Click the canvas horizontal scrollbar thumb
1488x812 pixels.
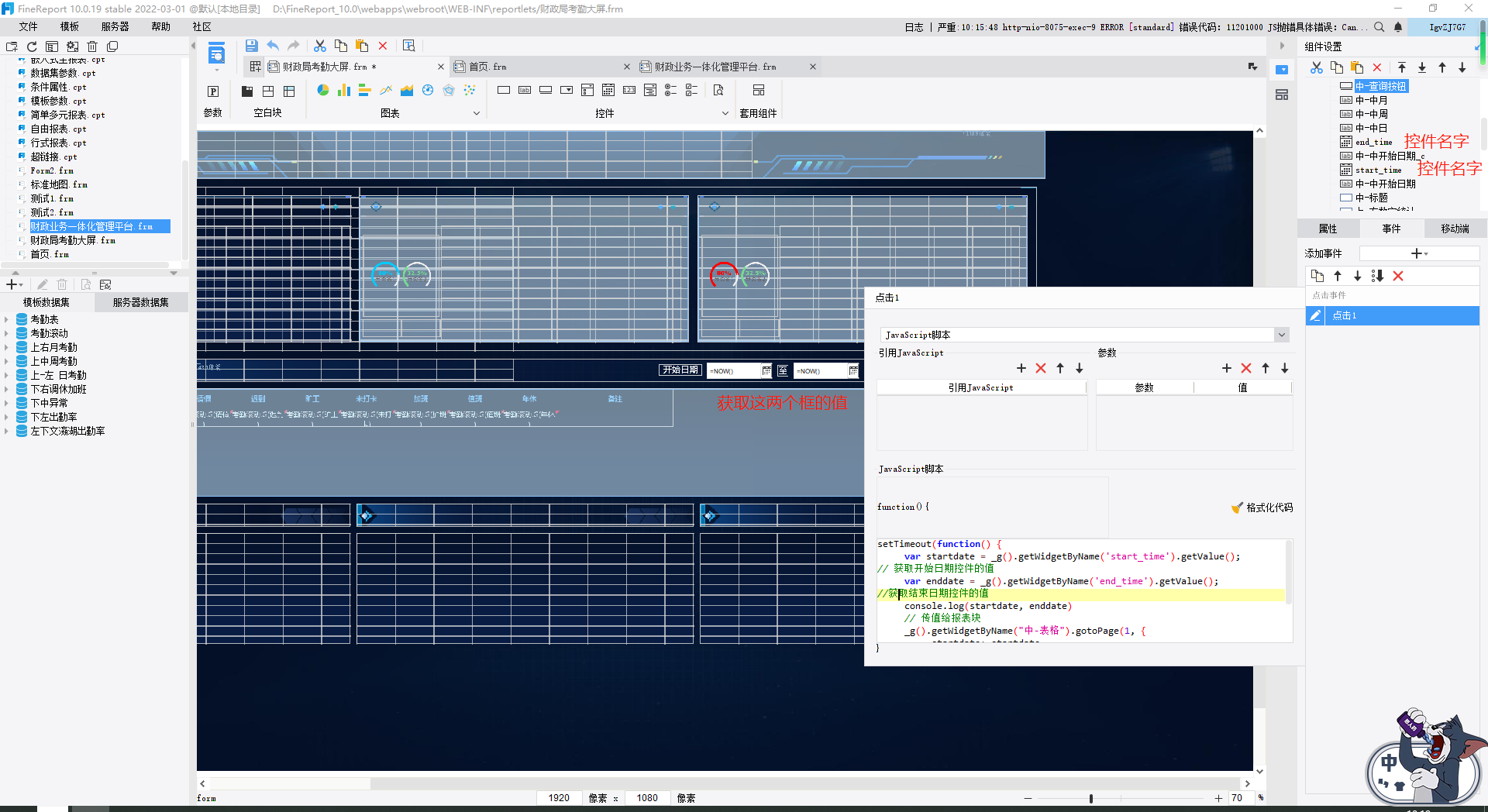[x=291, y=783]
